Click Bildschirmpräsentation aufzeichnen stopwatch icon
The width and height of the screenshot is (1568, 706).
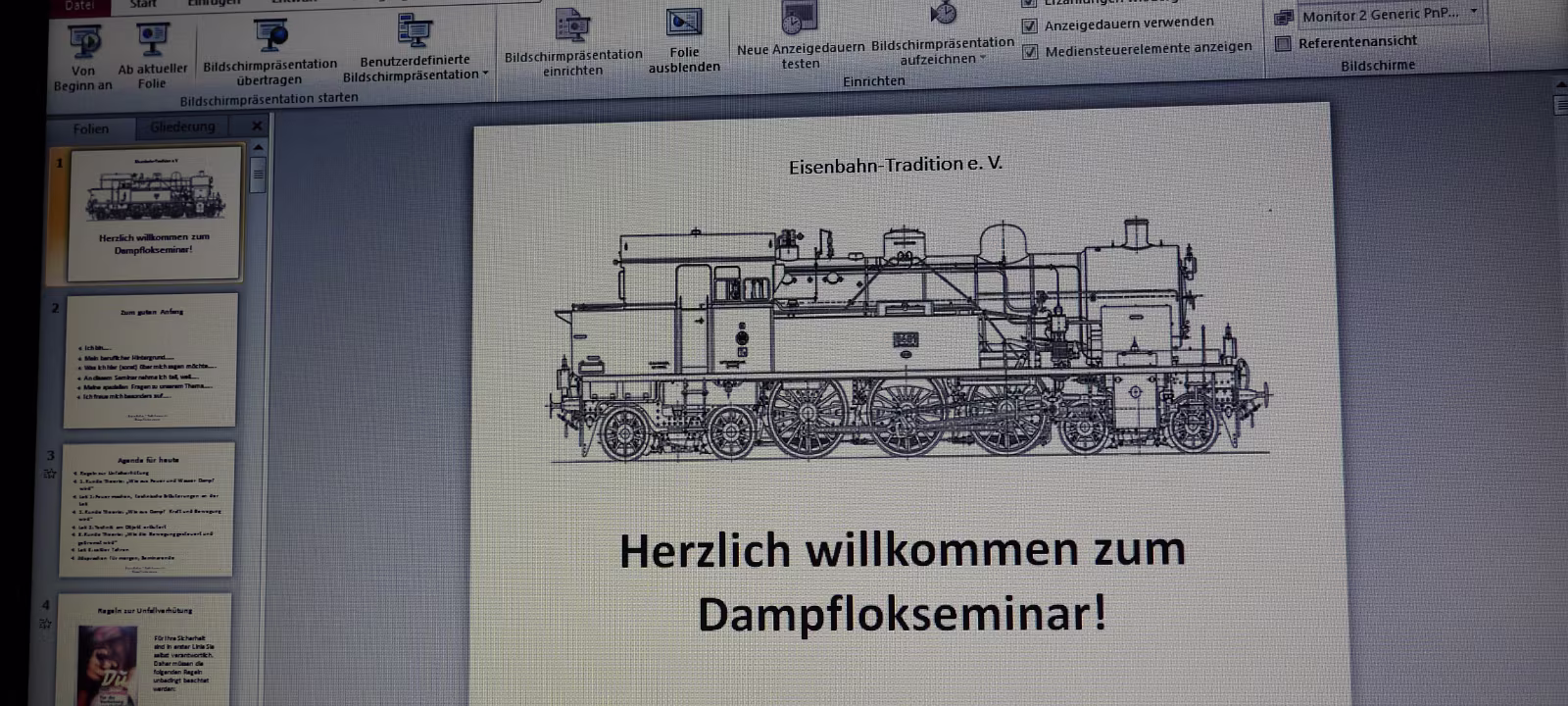(x=943, y=14)
